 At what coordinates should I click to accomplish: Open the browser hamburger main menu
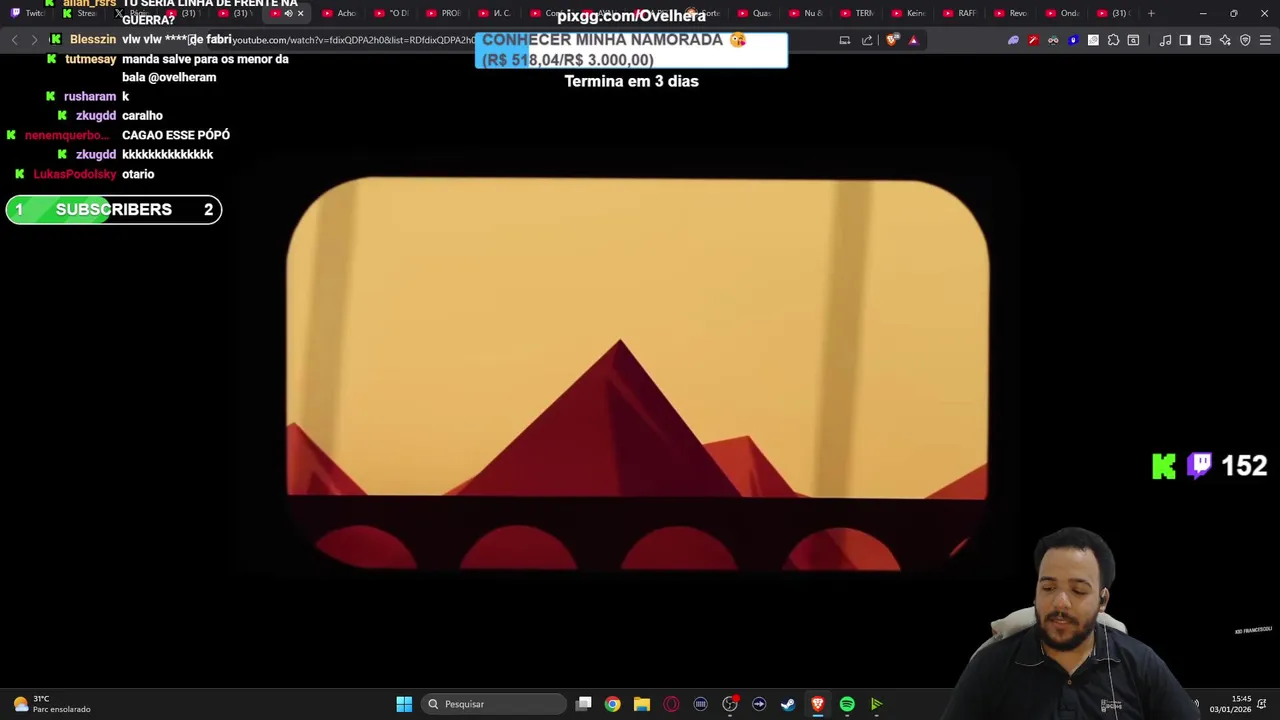point(1265,40)
